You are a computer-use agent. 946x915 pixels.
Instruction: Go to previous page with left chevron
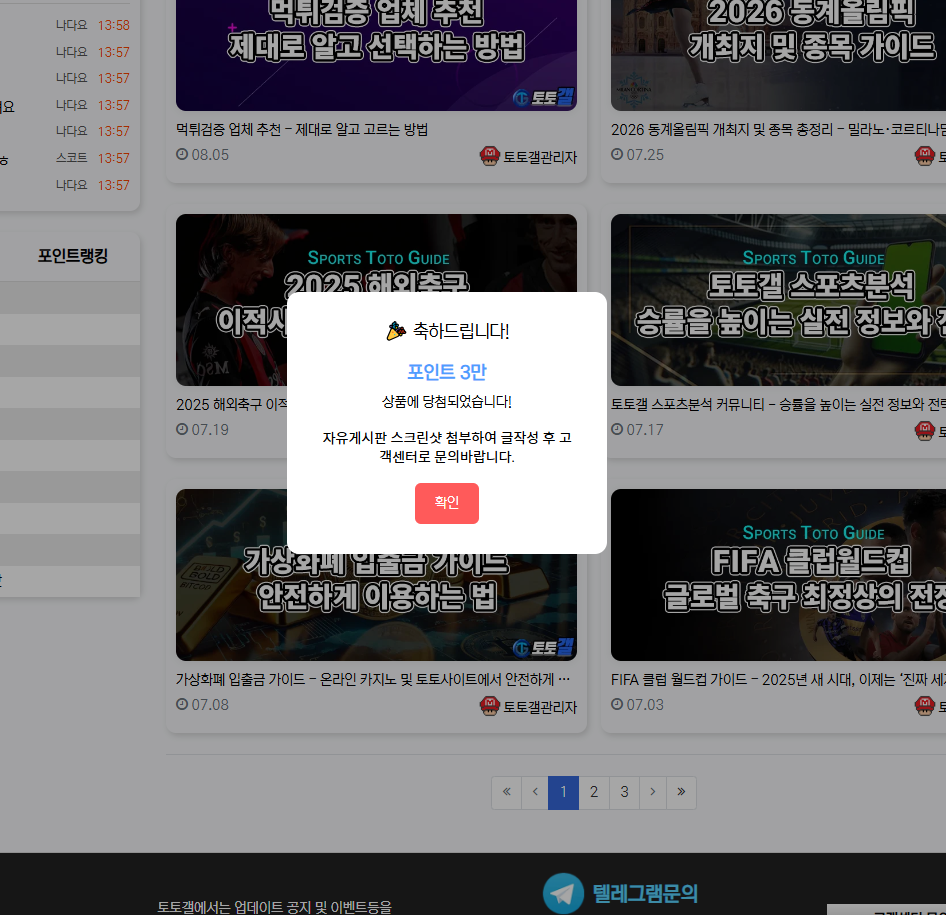pyautogui.click(x=535, y=792)
